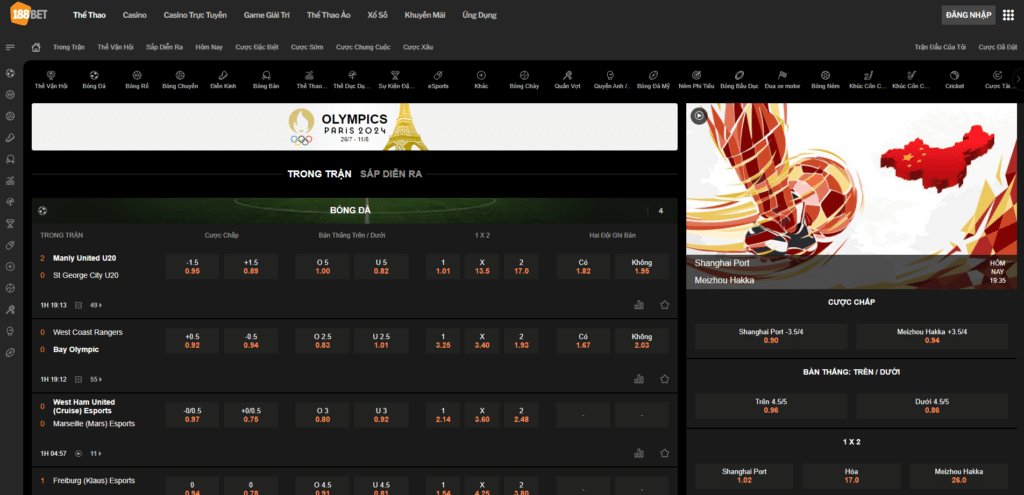Select the Bóng Đá Mỹ icon
The image size is (1024, 495).
point(654,80)
